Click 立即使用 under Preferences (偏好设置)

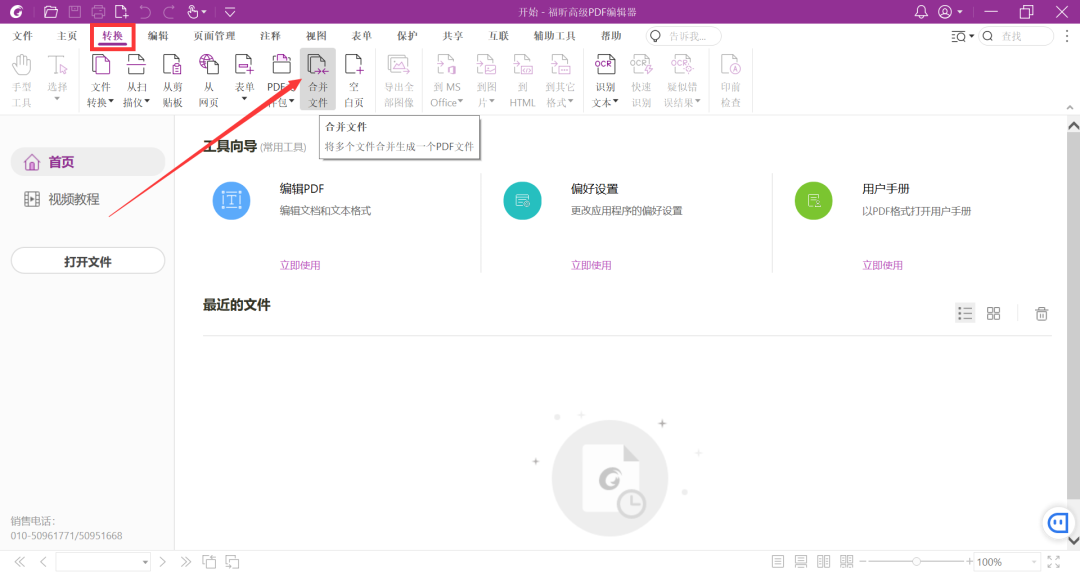pyautogui.click(x=591, y=265)
